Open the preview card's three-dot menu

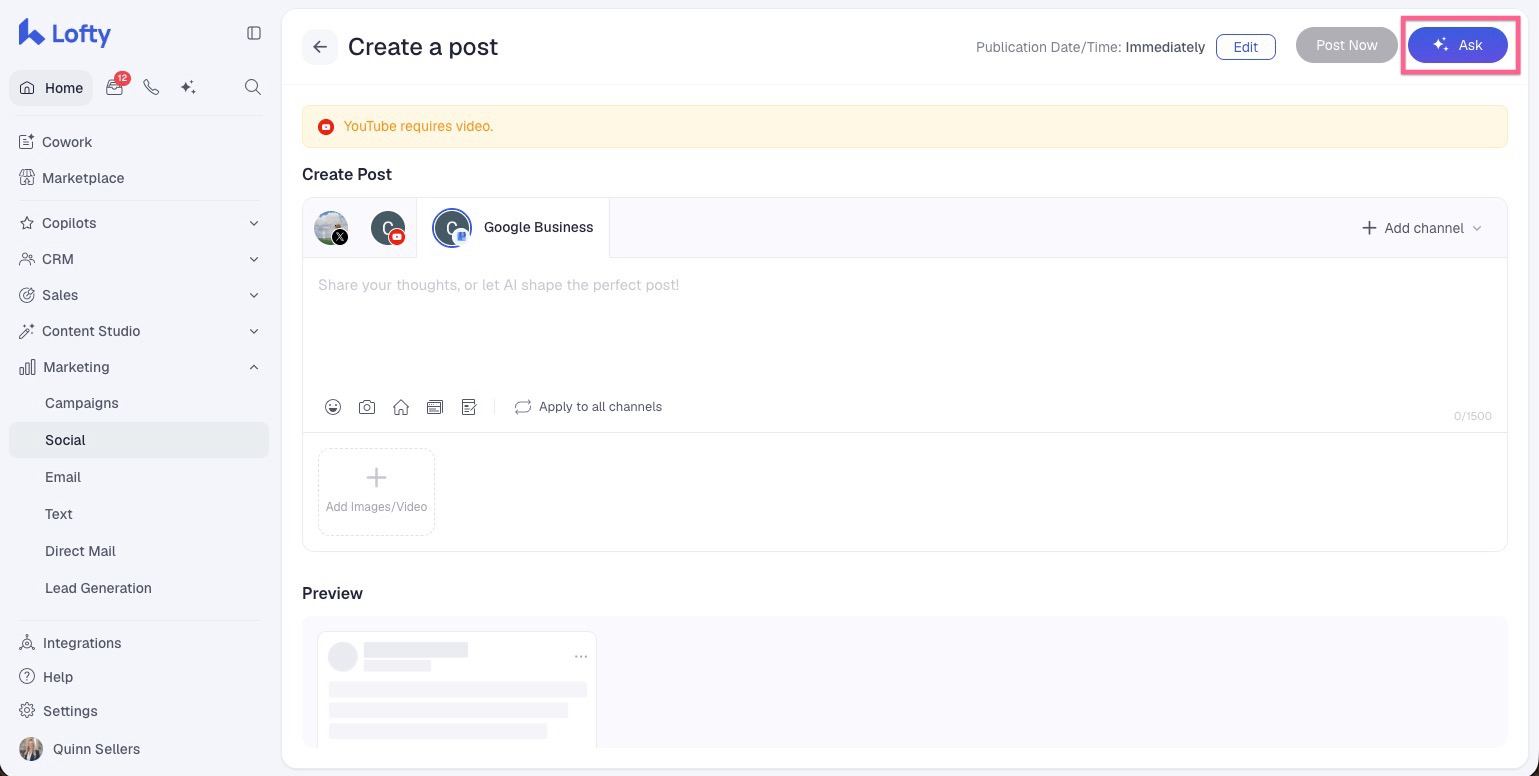581,656
